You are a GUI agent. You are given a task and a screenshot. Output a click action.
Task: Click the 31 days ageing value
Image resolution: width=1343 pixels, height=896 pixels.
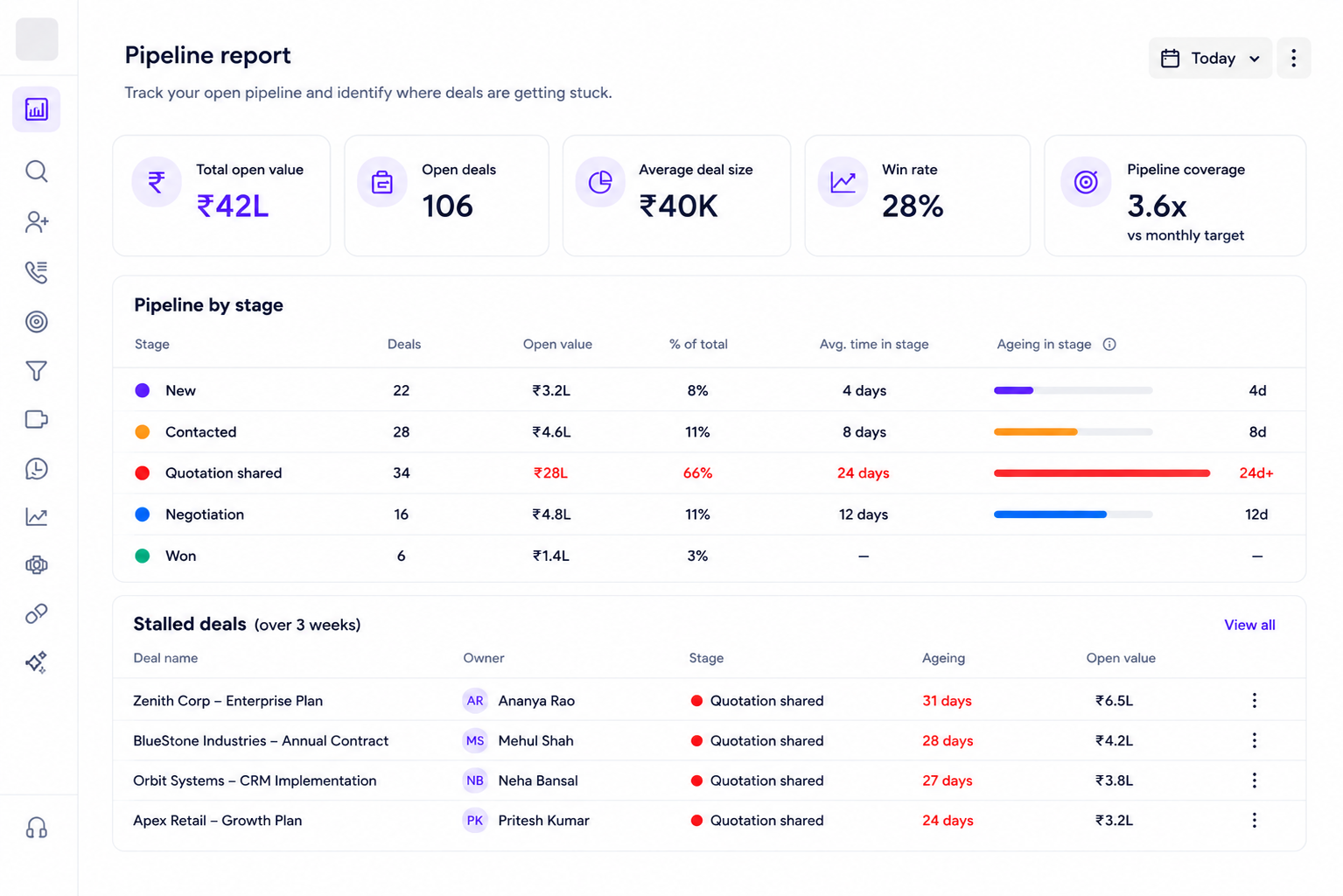pos(947,701)
